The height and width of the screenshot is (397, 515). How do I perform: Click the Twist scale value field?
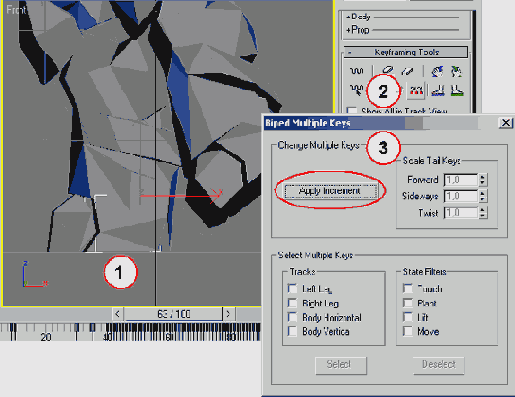tap(461, 212)
